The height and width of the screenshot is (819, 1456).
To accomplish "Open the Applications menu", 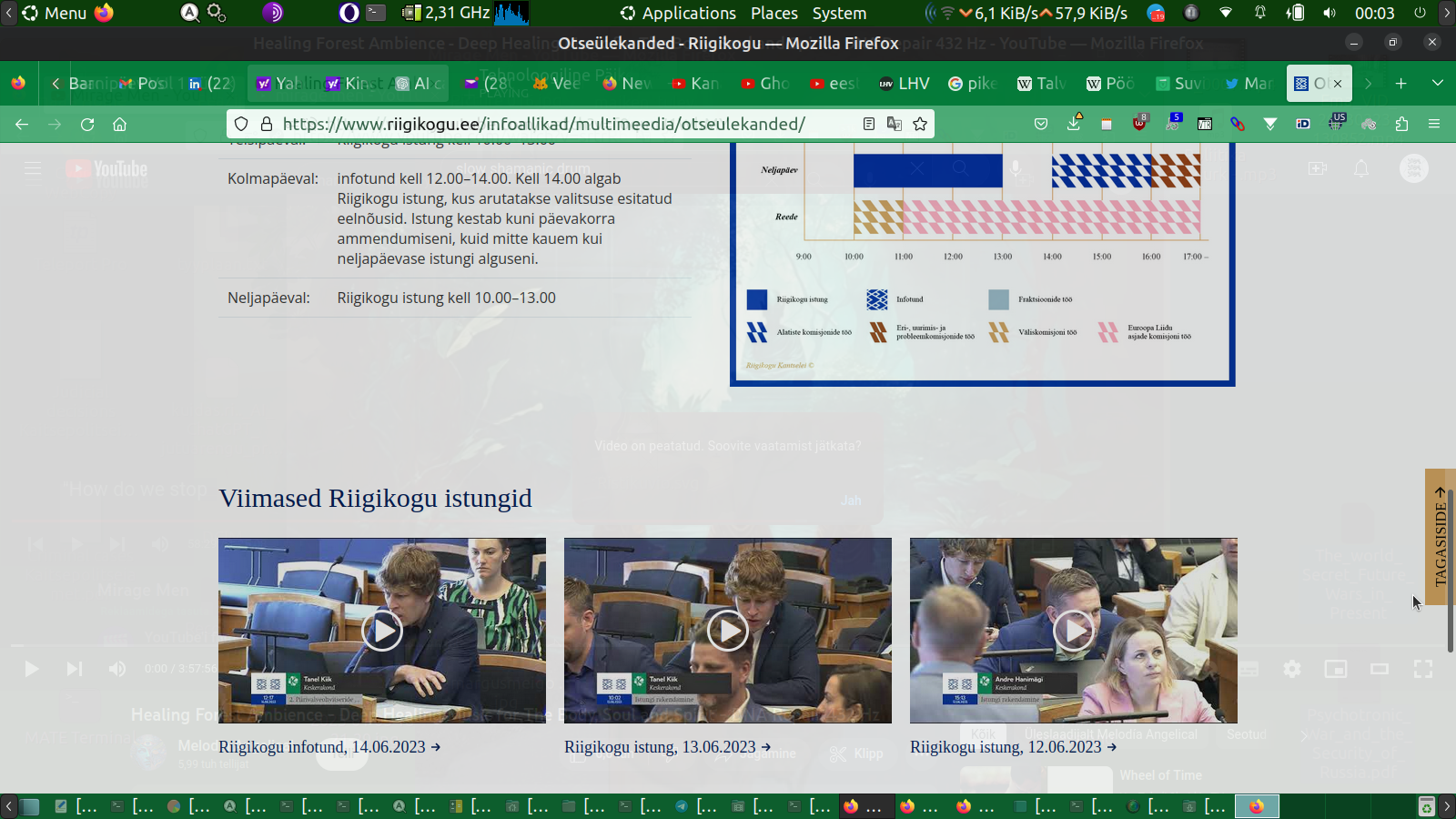I will pos(679,13).
